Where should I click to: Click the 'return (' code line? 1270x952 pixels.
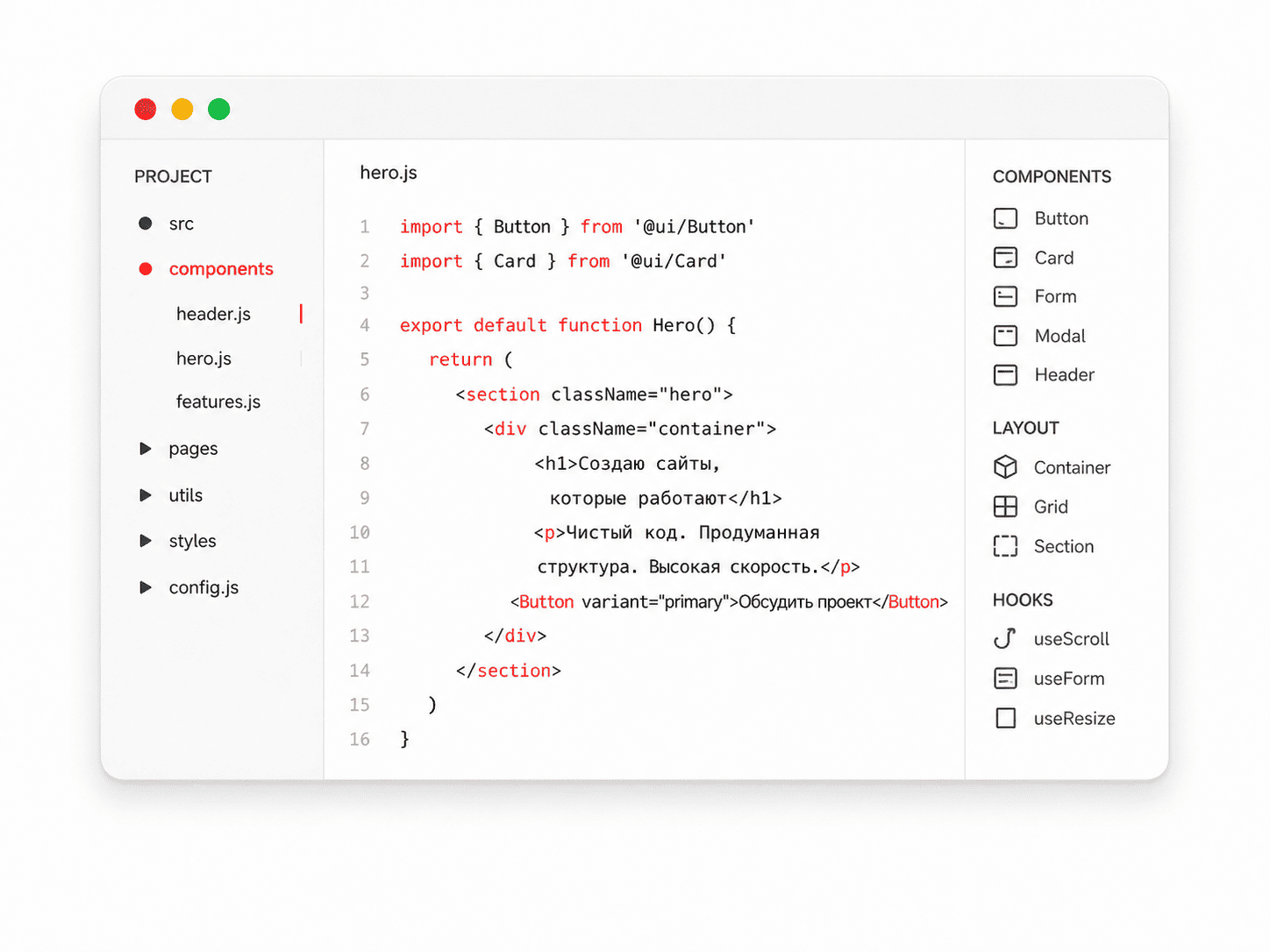(471, 359)
